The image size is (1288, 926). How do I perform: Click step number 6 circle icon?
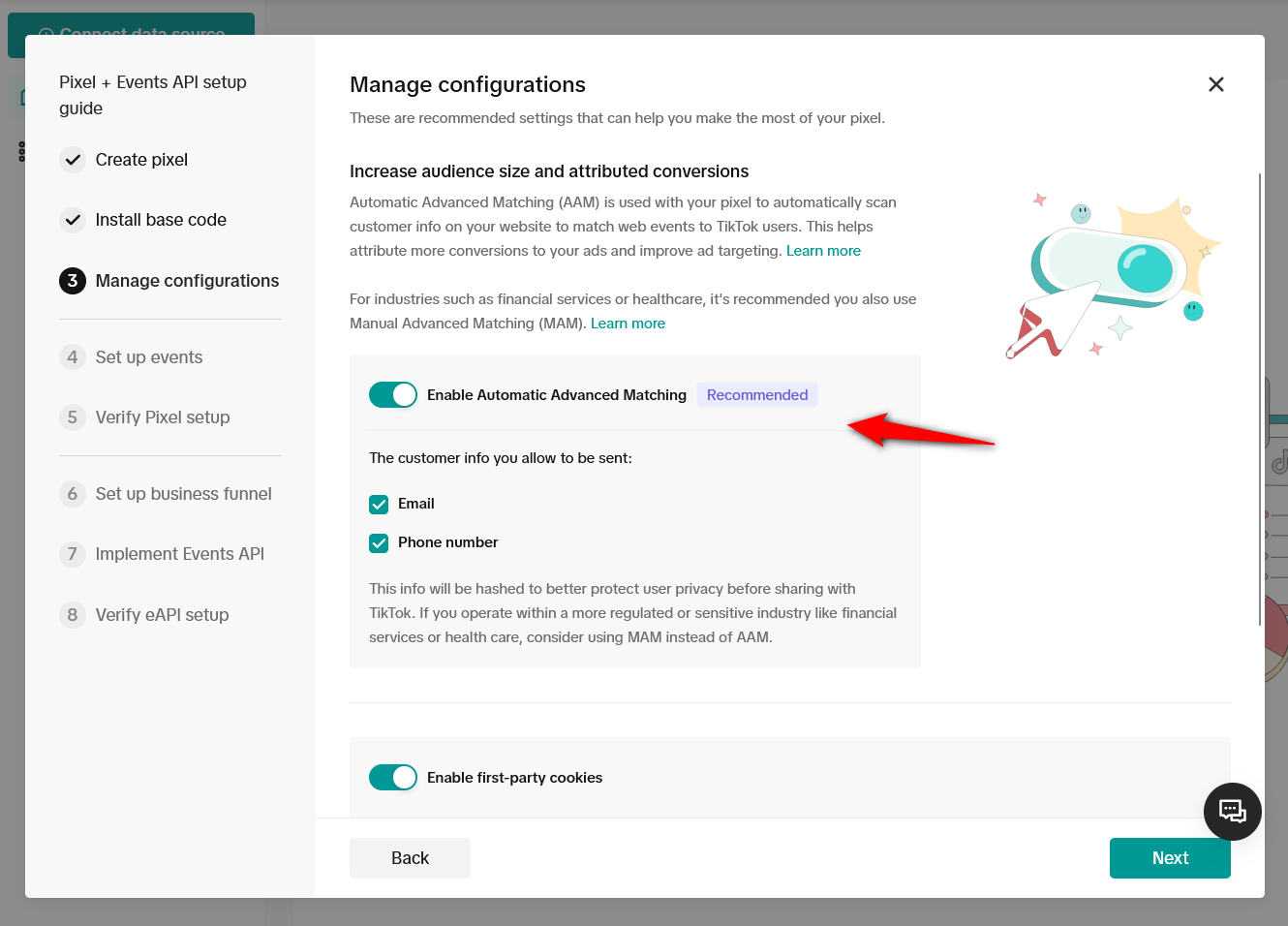coord(73,494)
